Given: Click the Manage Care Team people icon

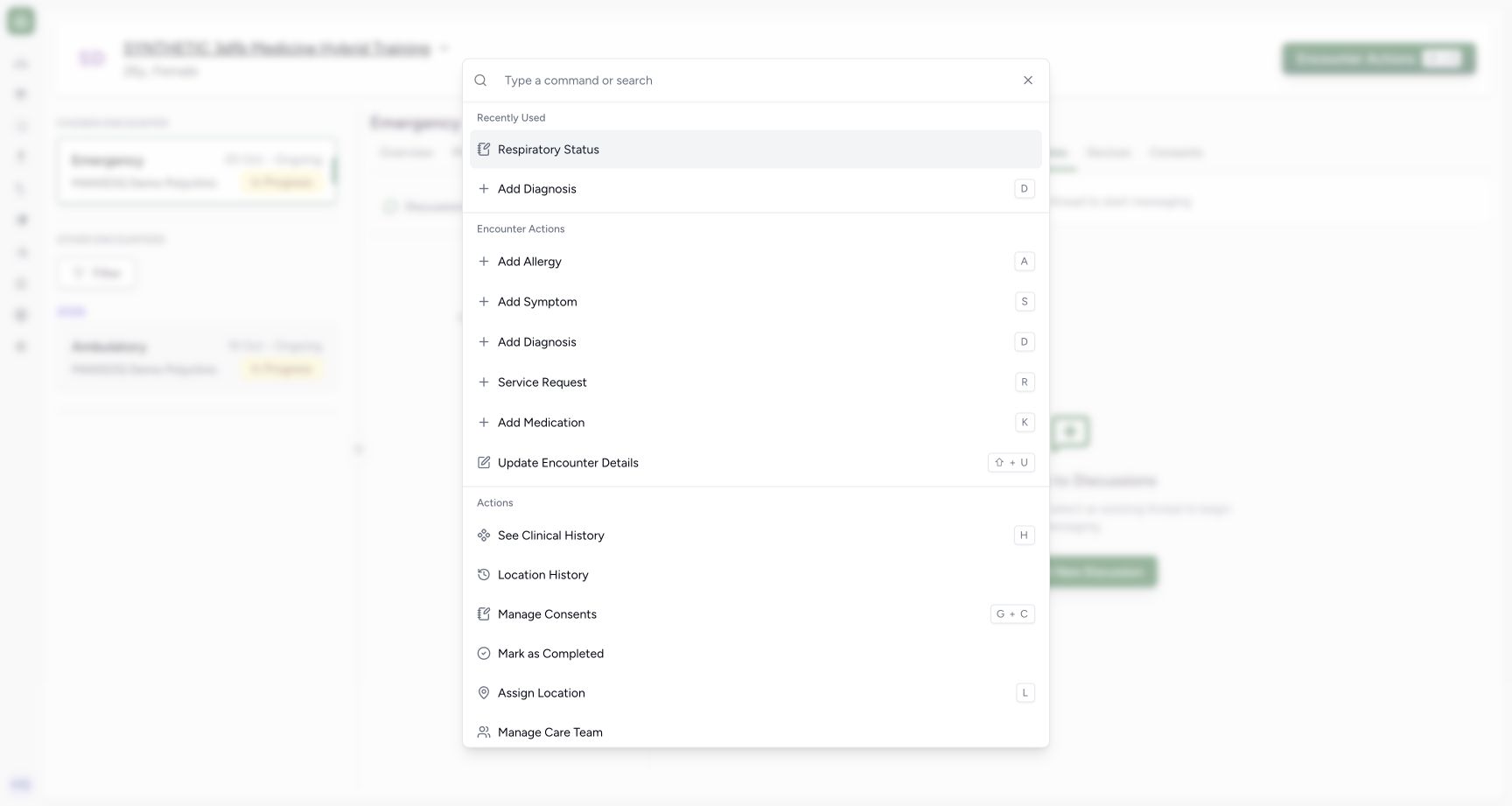Looking at the screenshot, I should [484, 732].
